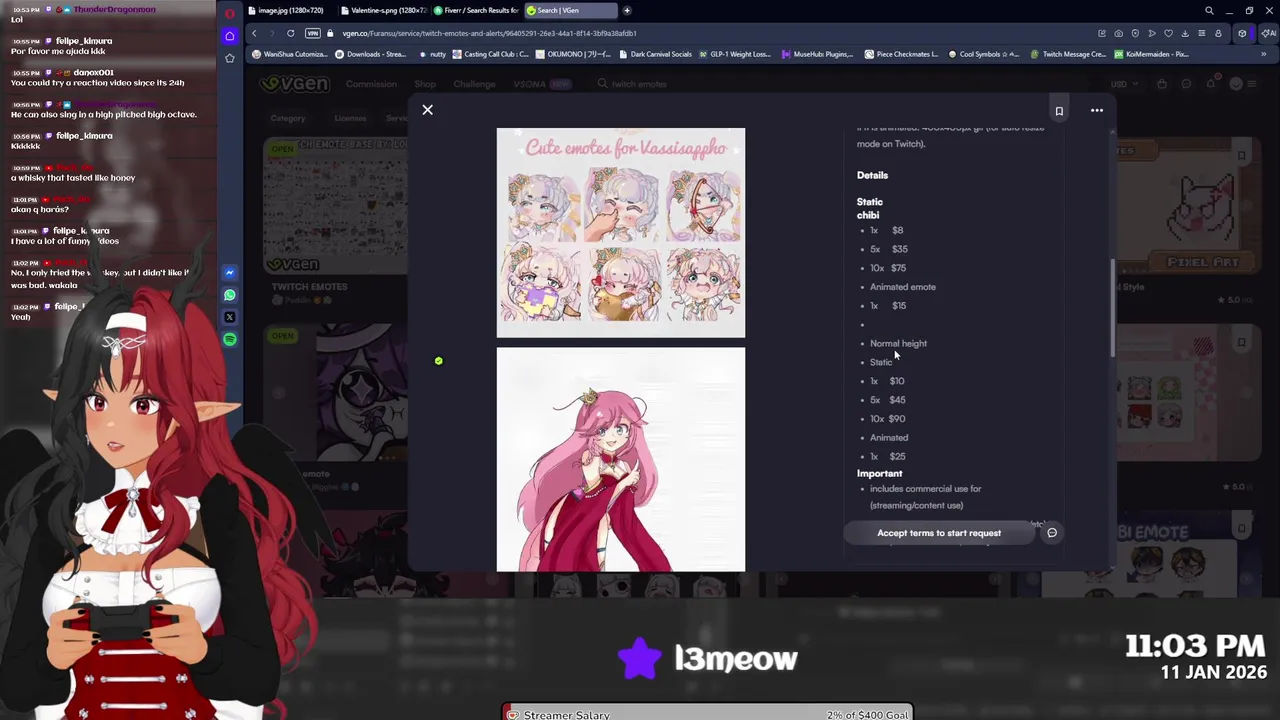Screen dimensions: 1280x720
Task: Switch to the Valentine-s.png browser tab
Action: tap(383, 10)
